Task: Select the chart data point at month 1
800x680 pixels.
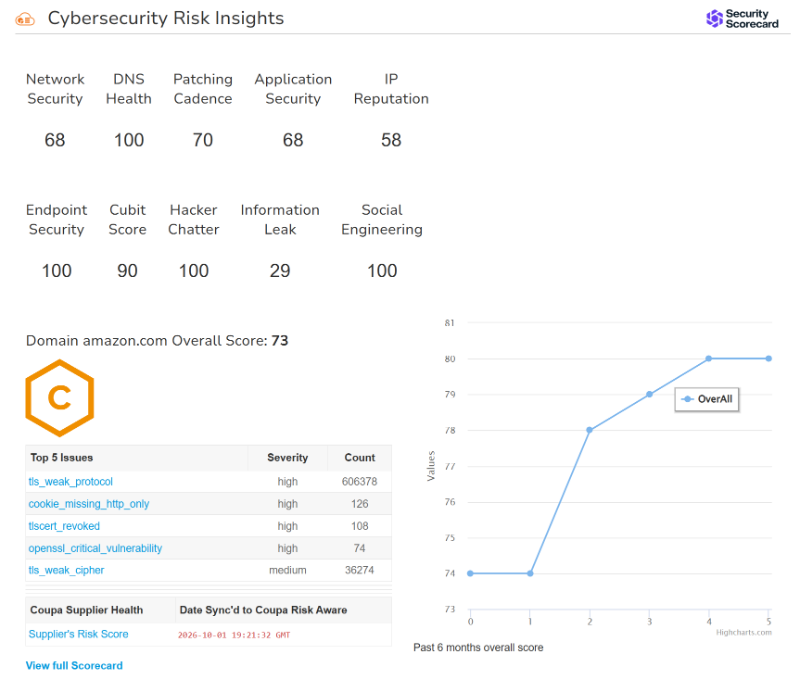Action: point(530,573)
